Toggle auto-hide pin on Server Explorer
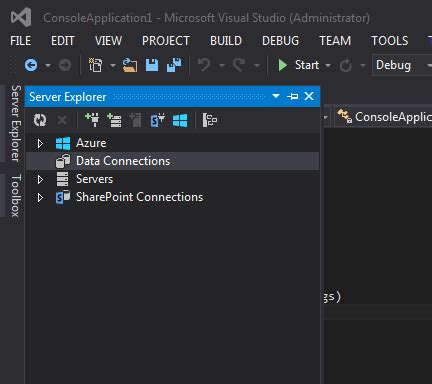This screenshot has width=432, height=384. coord(292,96)
